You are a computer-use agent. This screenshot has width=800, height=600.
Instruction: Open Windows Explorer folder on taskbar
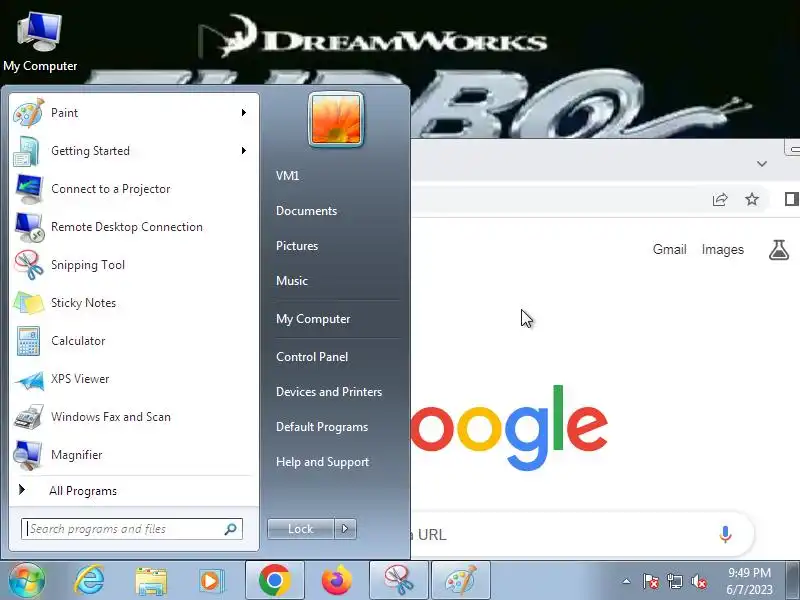[151, 581]
